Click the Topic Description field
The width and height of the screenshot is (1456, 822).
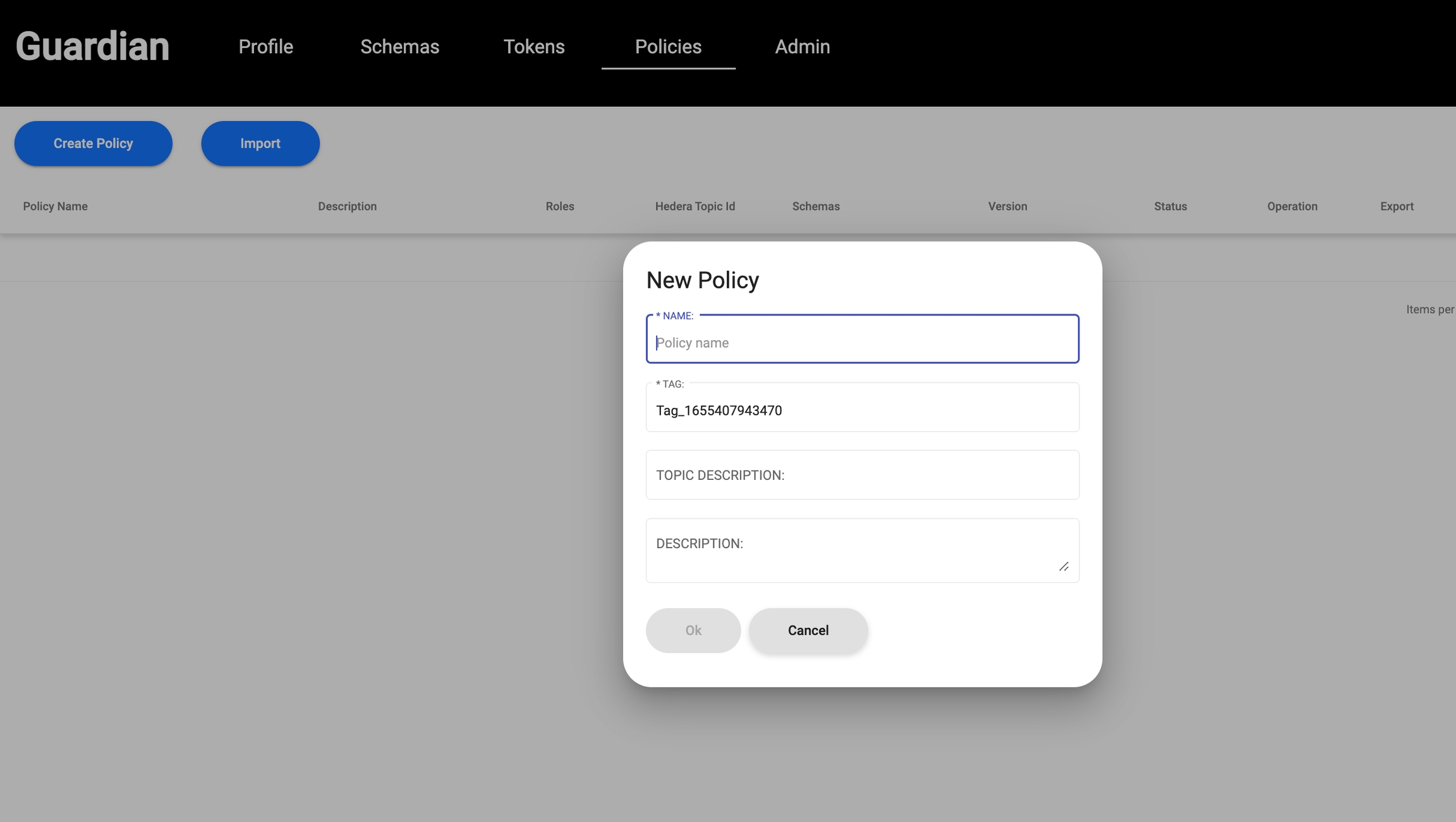(x=862, y=475)
